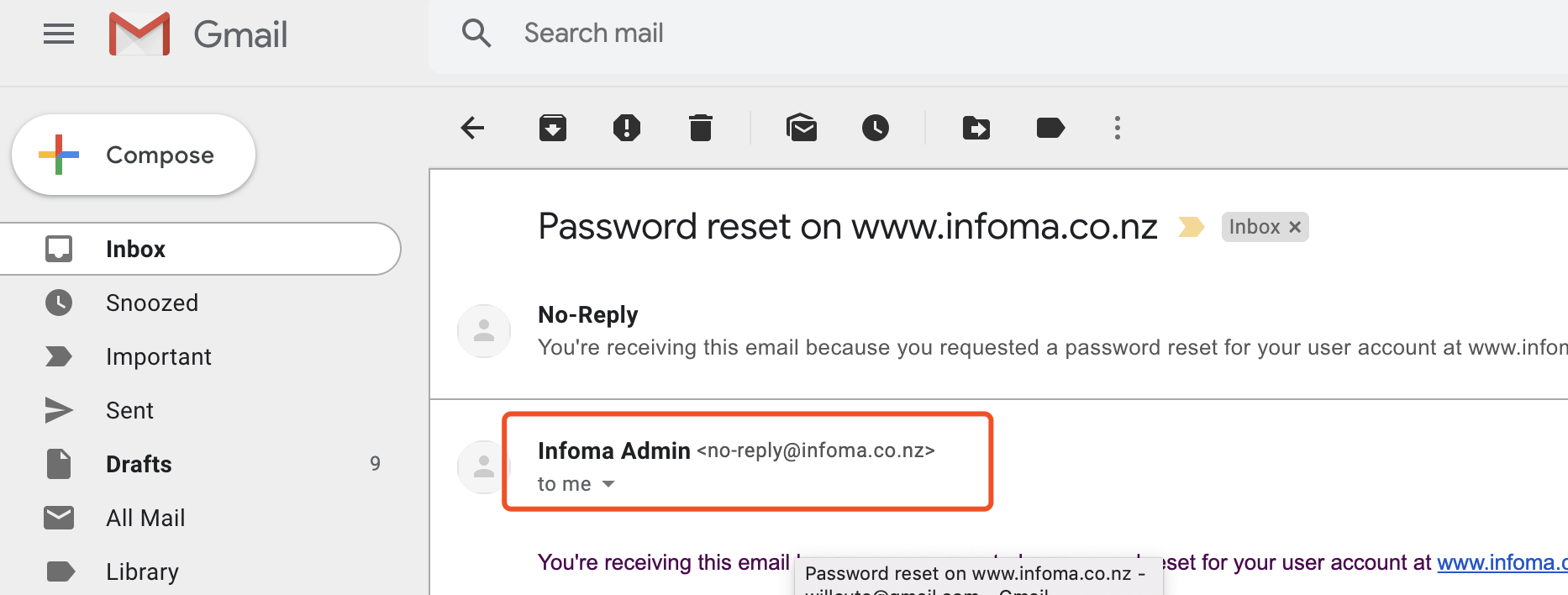Viewport: 1568px width, 595px height.
Task: Toggle the importance marker beside the subject
Action: tap(1191, 227)
